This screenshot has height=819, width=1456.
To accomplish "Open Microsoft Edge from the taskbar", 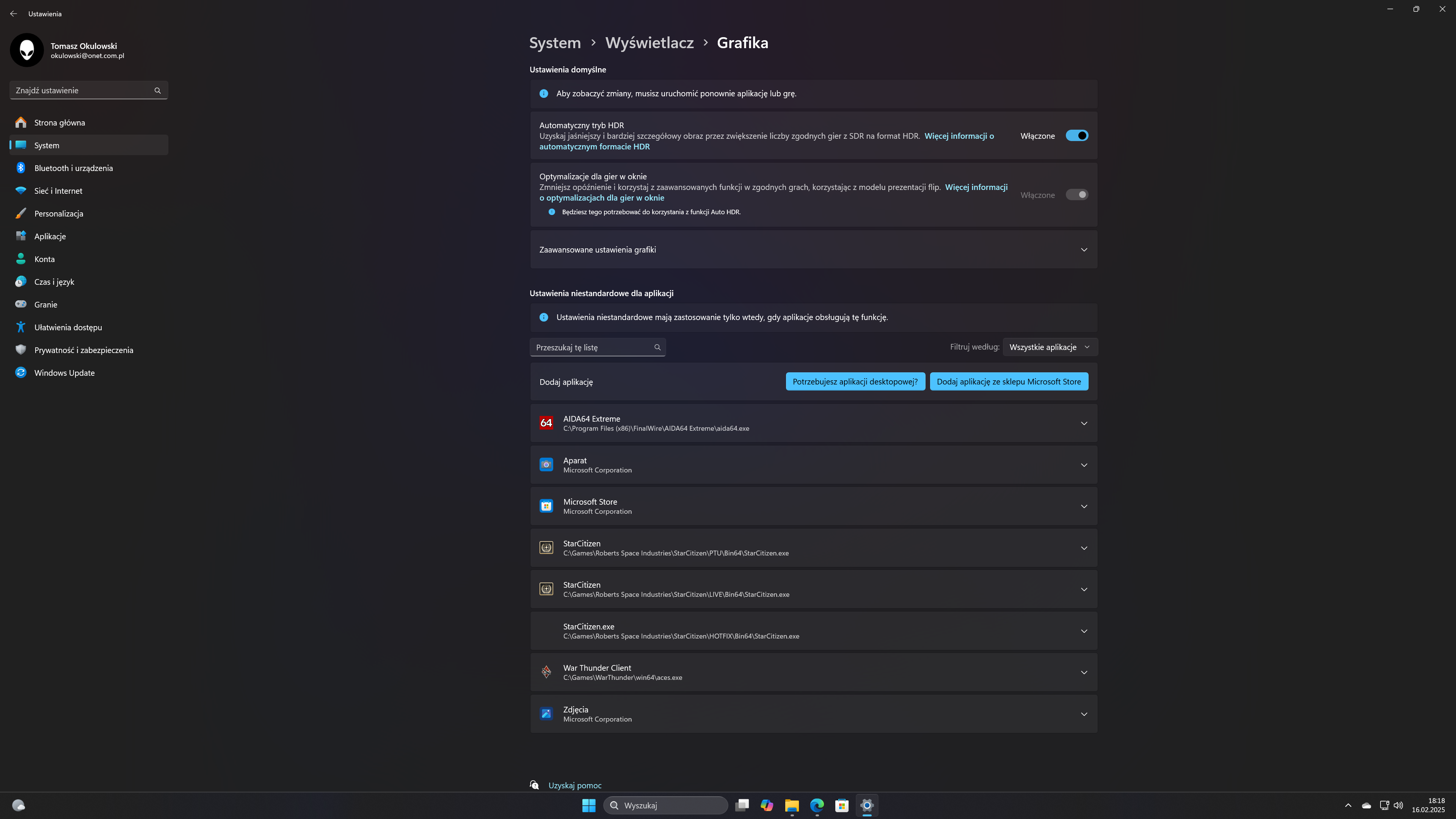I will [817, 805].
